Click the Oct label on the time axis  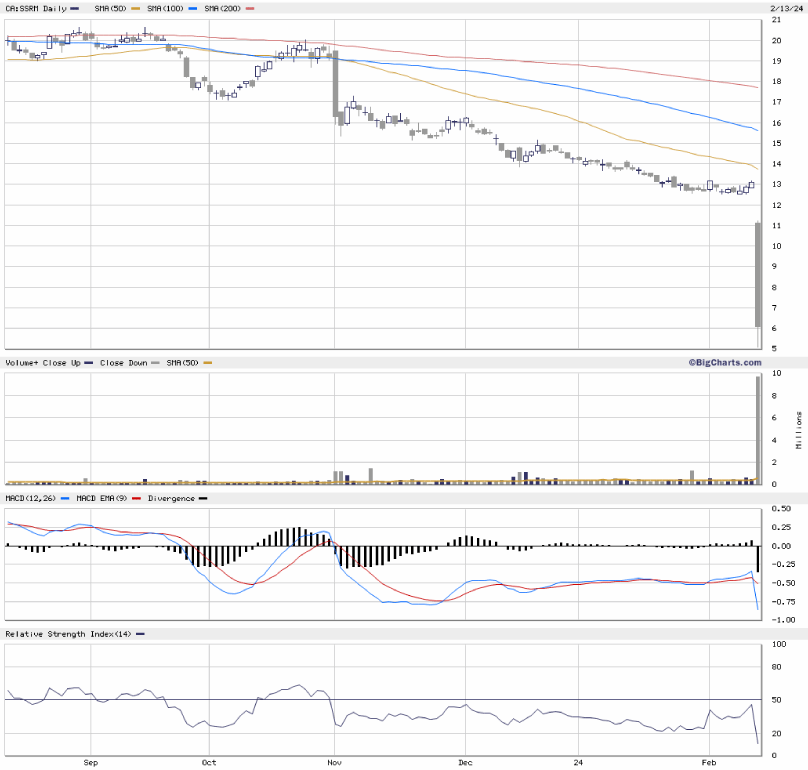click(208, 760)
